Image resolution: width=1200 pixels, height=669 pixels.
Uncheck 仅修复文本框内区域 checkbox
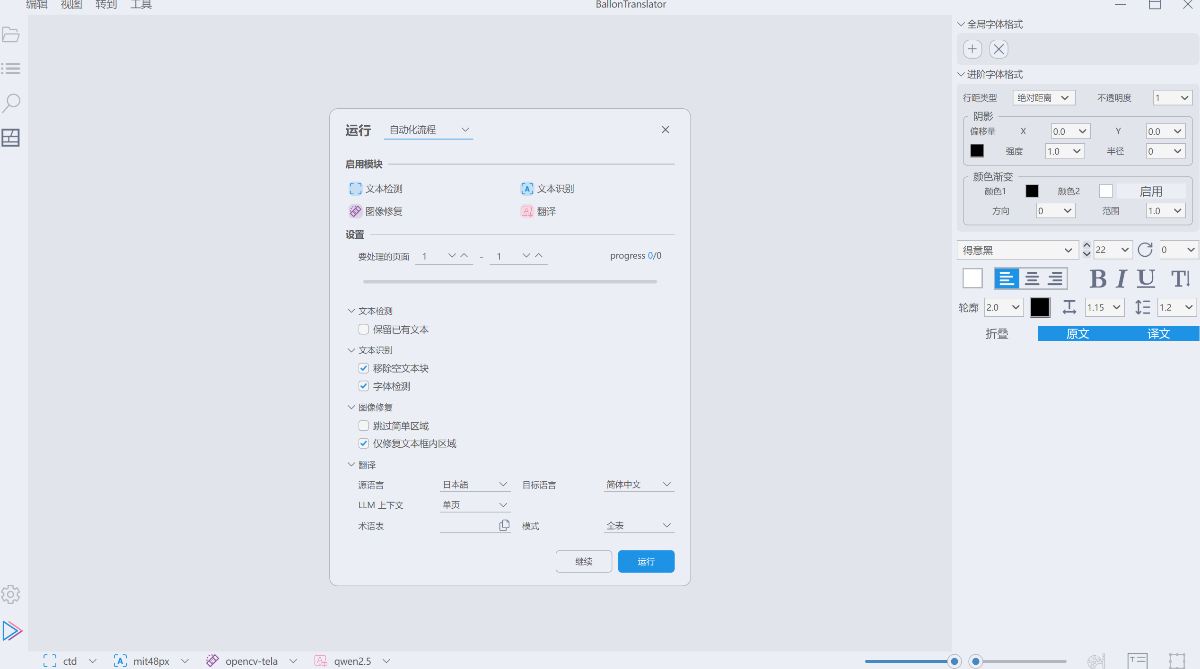tap(364, 443)
